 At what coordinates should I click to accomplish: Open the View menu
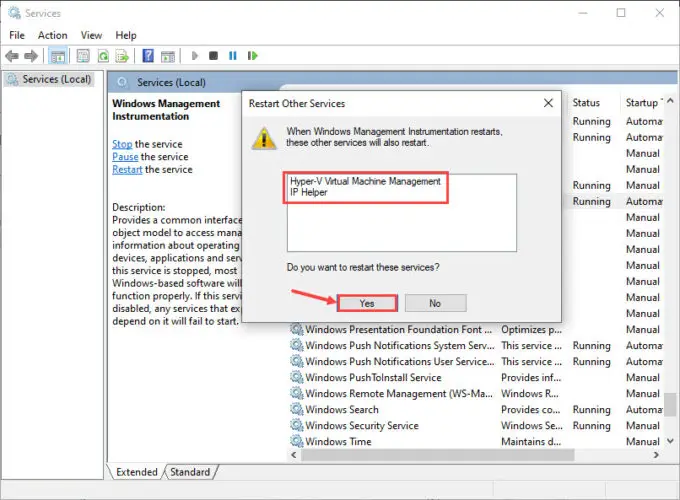[91, 35]
